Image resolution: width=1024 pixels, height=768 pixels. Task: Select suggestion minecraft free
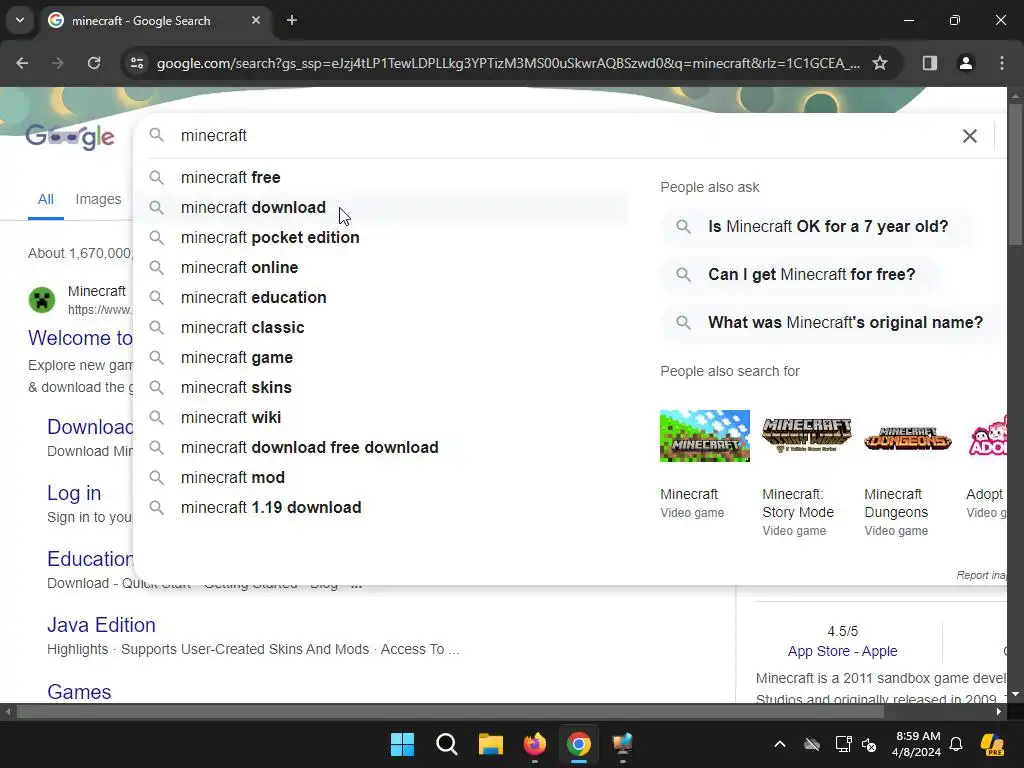[x=380, y=178]
